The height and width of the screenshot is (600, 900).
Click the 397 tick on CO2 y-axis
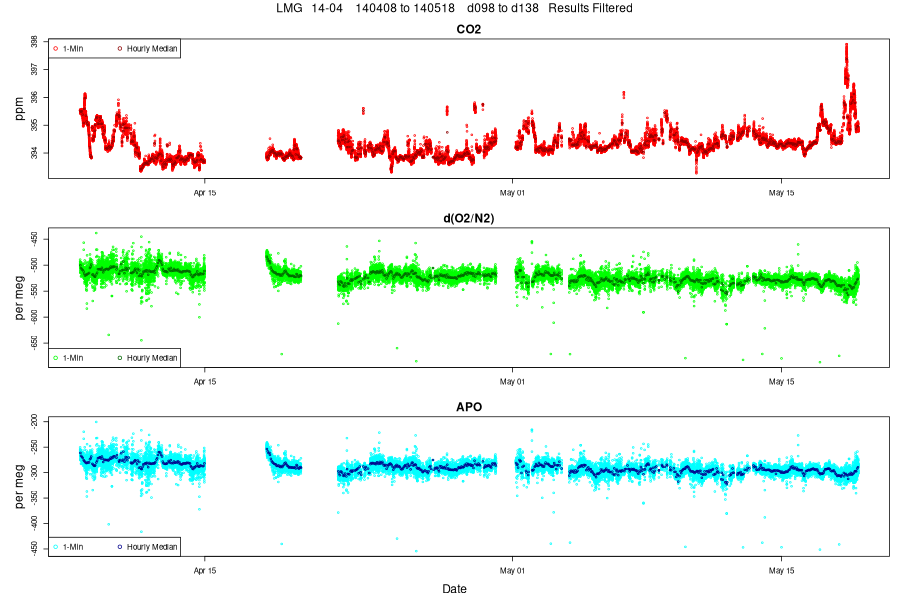(34, 69)
